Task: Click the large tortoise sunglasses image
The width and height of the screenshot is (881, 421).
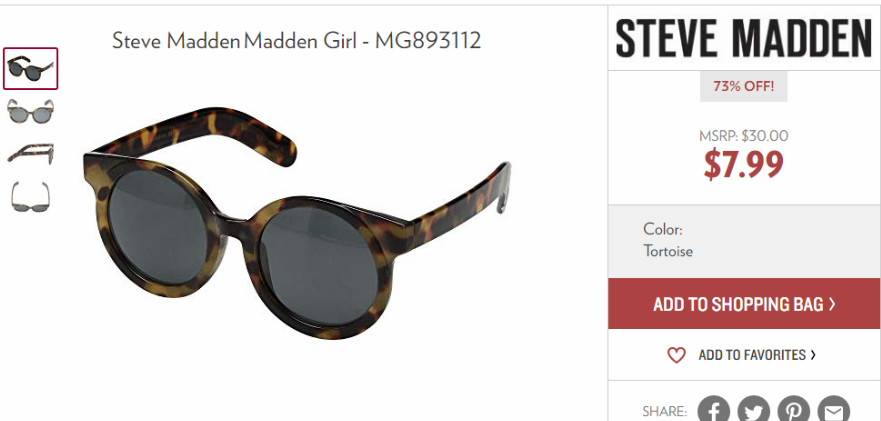Action: (297, 223)
